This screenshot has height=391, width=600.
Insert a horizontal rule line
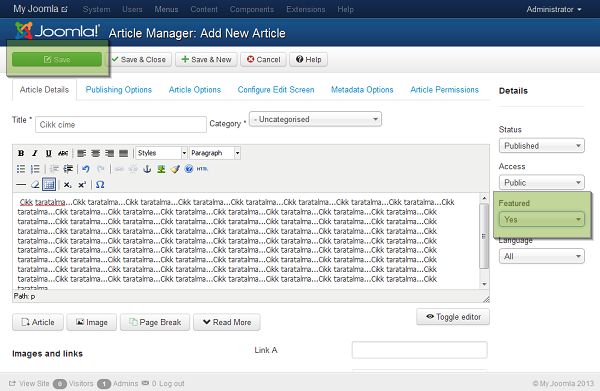[x=21, y=184]
